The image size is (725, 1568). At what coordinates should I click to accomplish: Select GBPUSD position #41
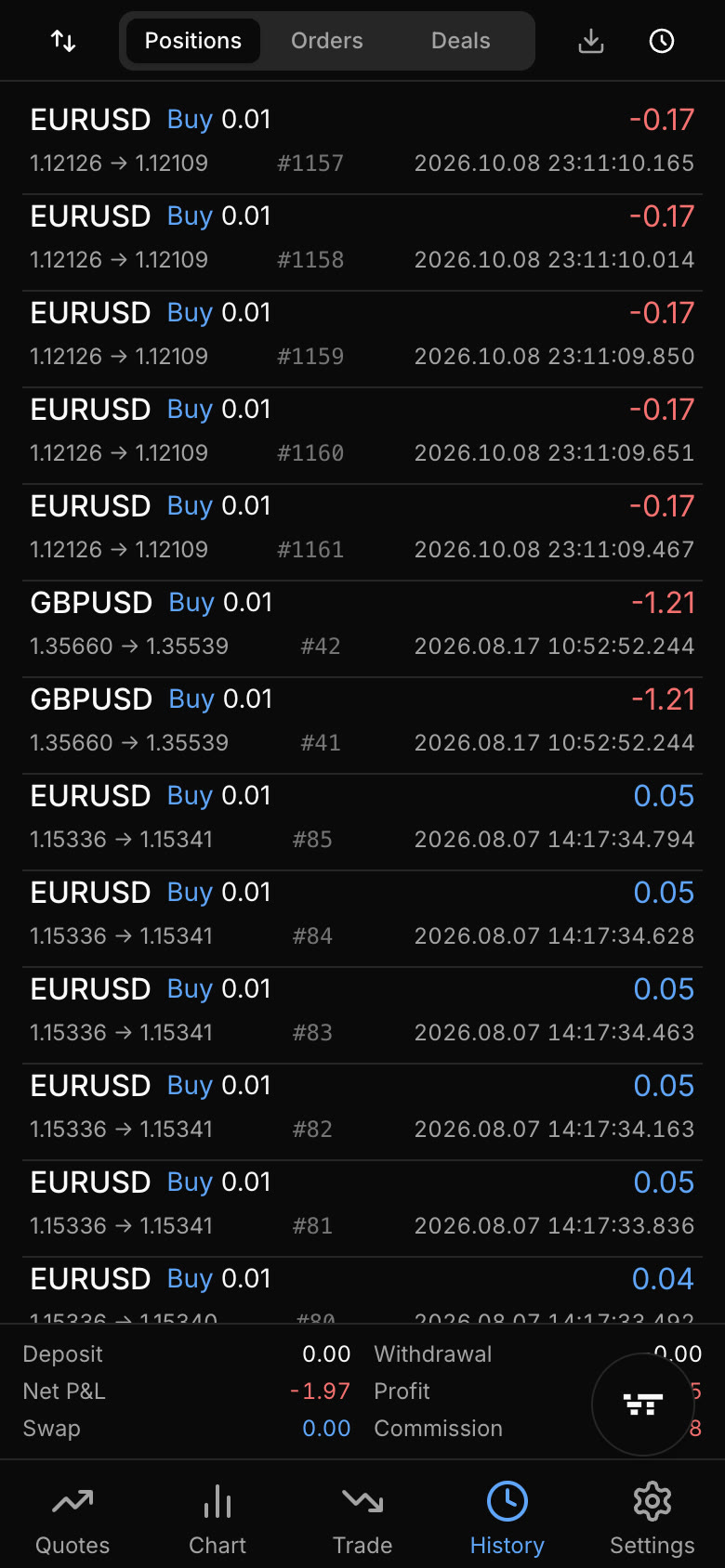click(362, 721)
